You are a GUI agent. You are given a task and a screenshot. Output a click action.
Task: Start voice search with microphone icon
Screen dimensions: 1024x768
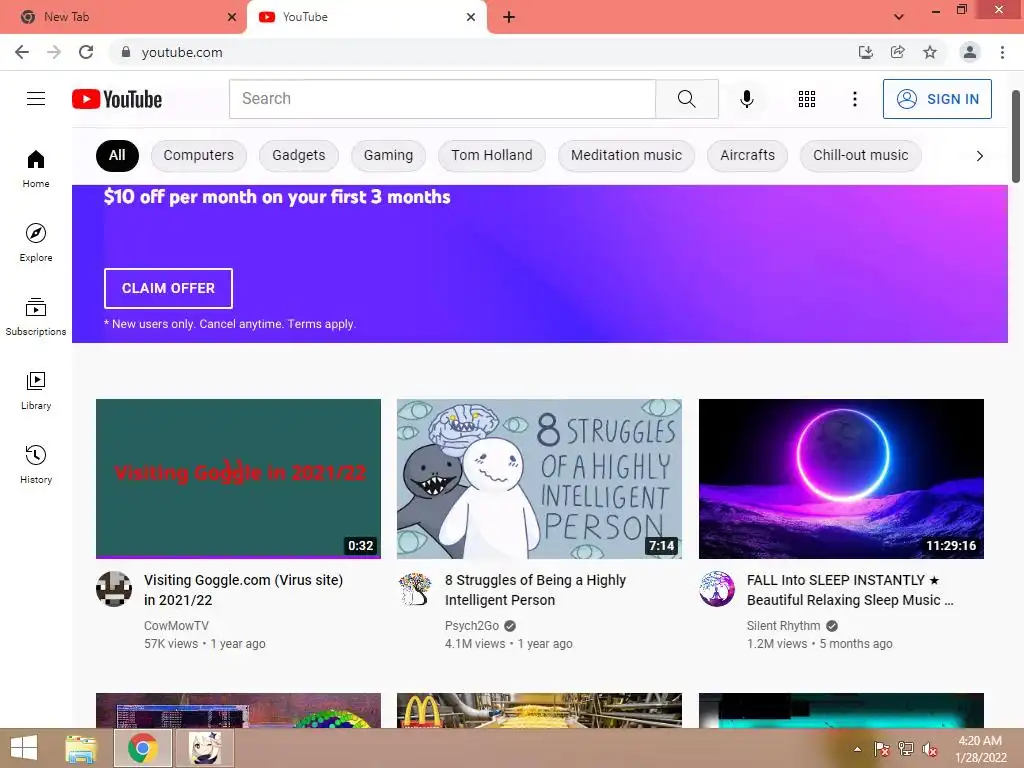click(x=746, y=99)
